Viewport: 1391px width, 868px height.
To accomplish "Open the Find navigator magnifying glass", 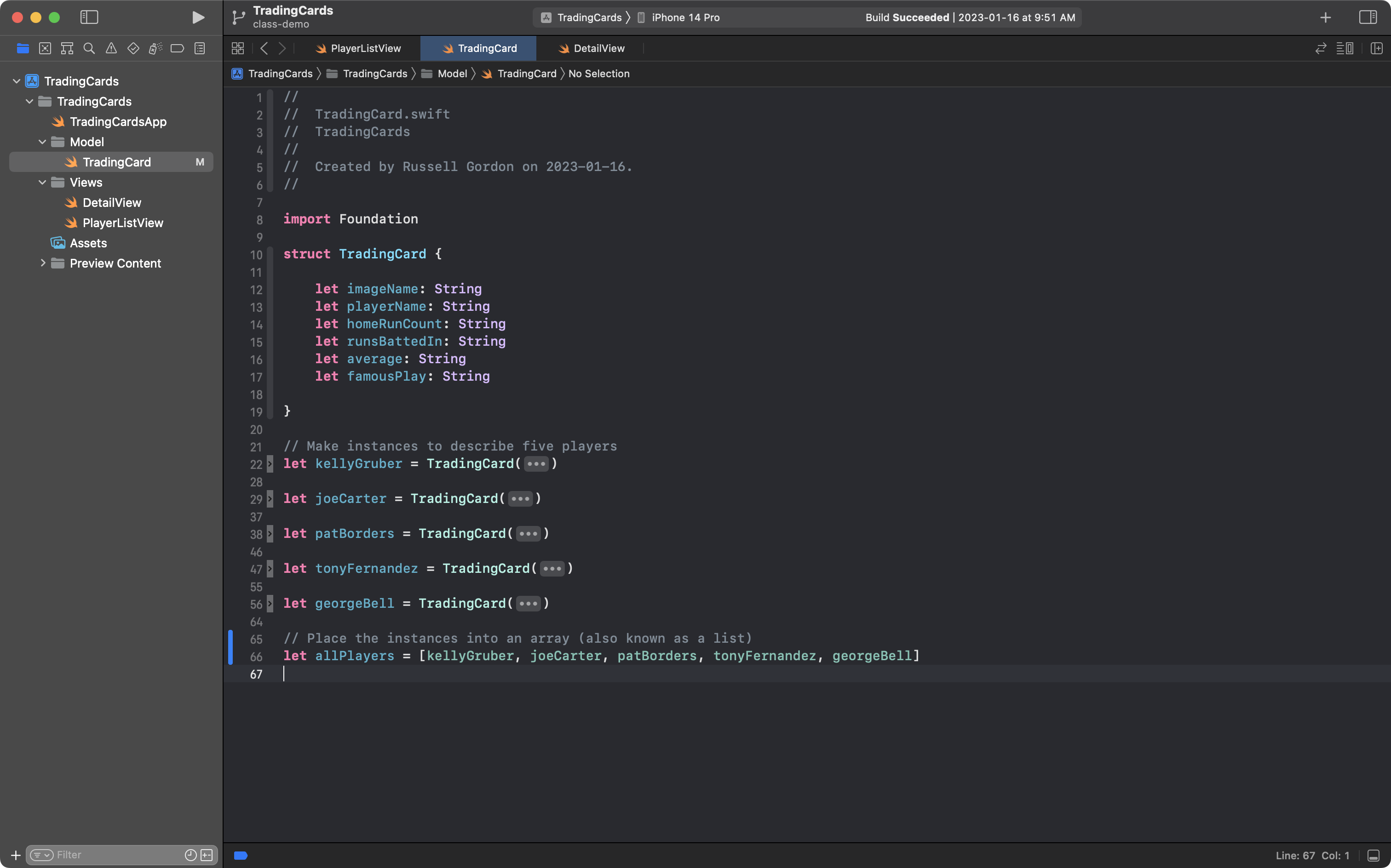I will coord(89,48).
